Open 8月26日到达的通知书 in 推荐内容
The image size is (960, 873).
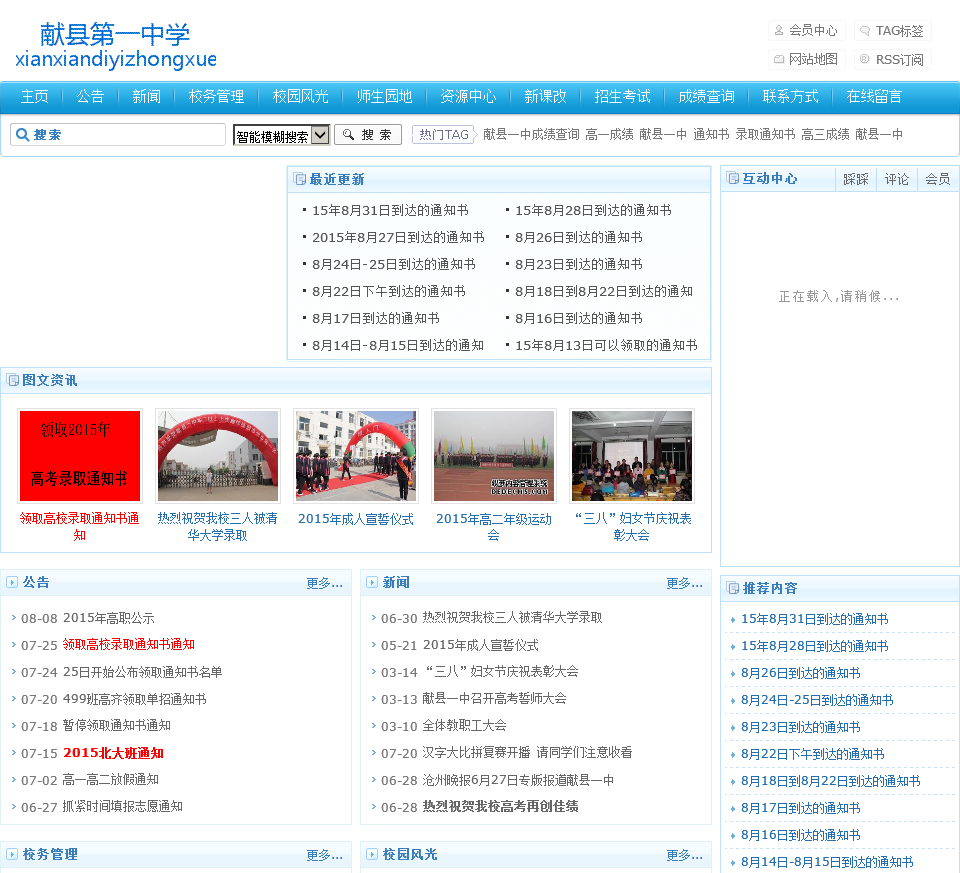point(800,673)
